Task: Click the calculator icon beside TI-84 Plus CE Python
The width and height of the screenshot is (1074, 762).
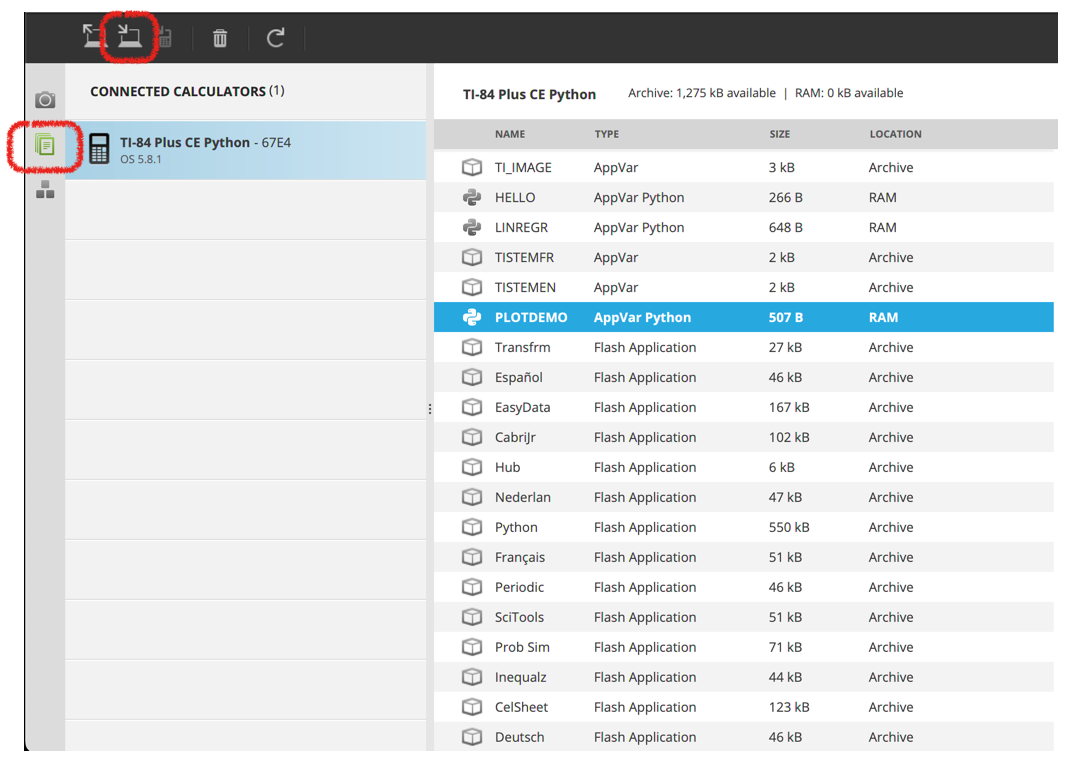Action: click(x=99, y=149)
